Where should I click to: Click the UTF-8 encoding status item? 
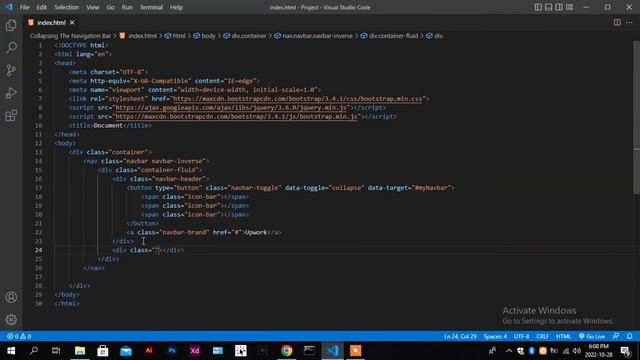pyautogui.click(x=521, y=336)
